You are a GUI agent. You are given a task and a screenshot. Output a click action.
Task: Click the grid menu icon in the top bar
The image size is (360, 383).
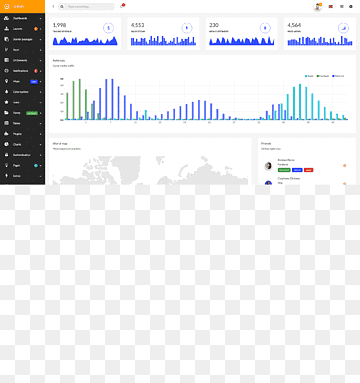342,6
